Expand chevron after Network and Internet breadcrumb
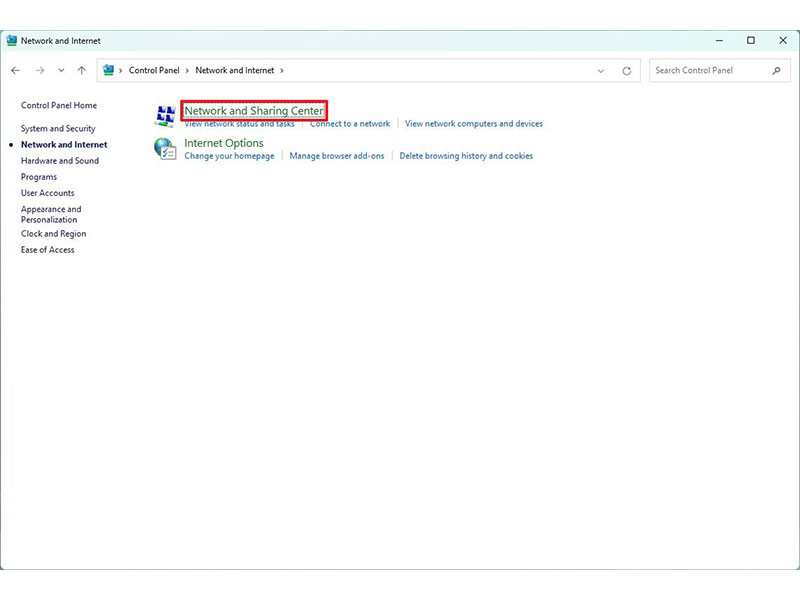The image size is (800, 600). (x=282, y=70)
